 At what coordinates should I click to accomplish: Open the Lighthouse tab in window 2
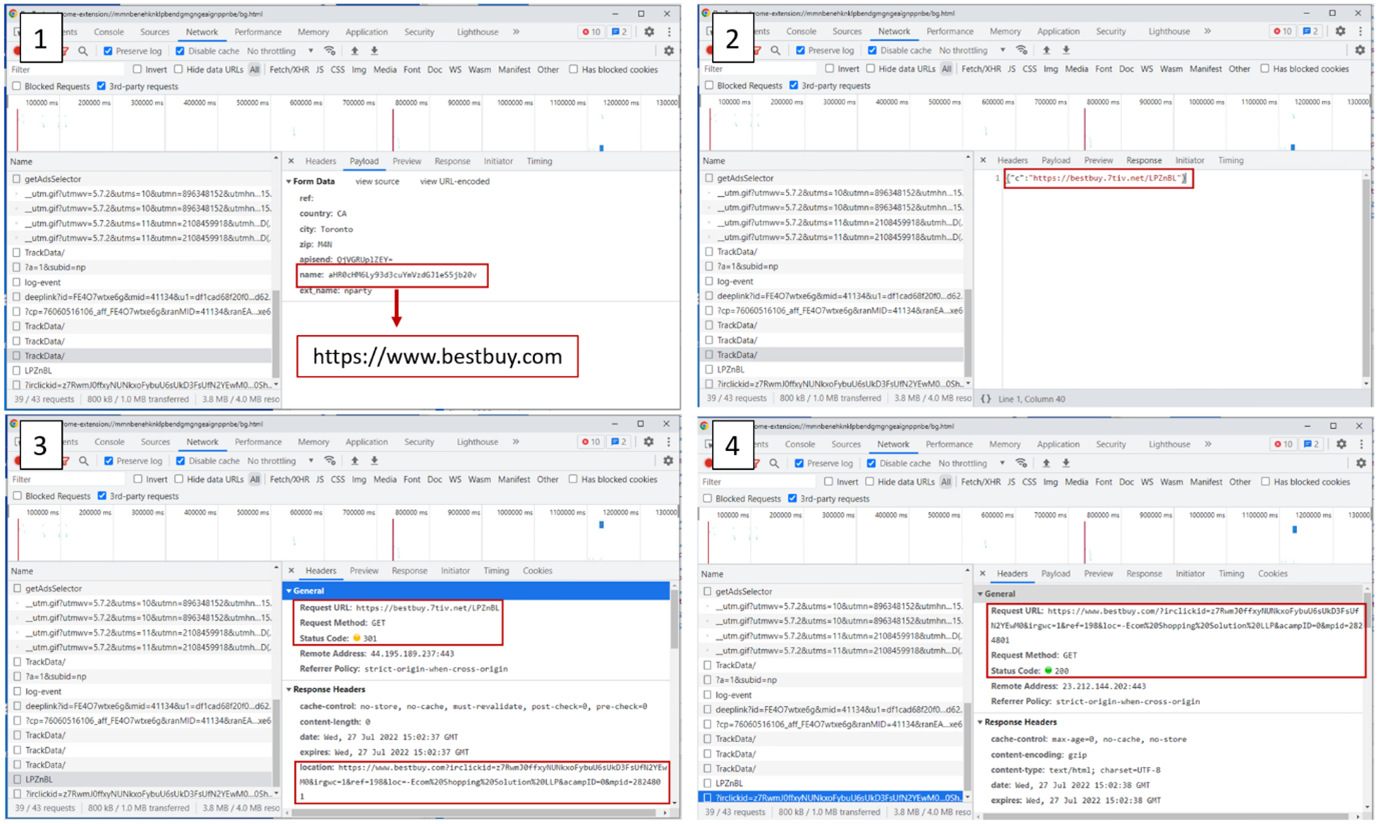[1169, 31]
